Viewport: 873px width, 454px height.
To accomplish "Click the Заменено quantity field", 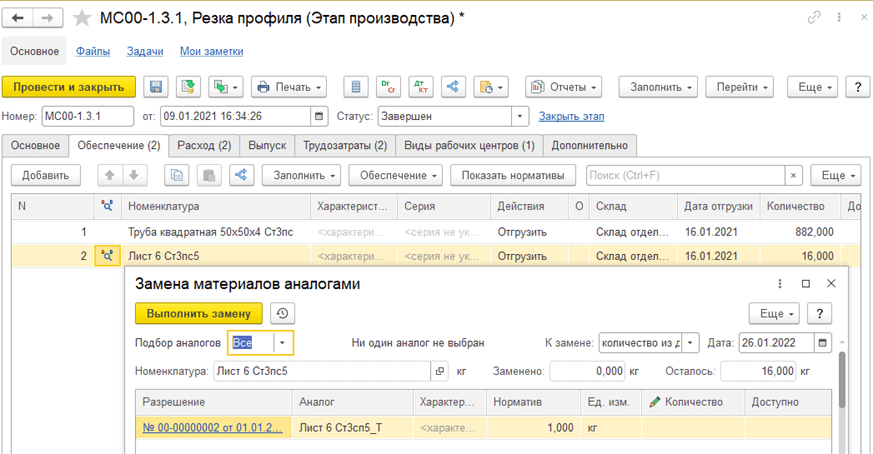I will pos(587,371).
